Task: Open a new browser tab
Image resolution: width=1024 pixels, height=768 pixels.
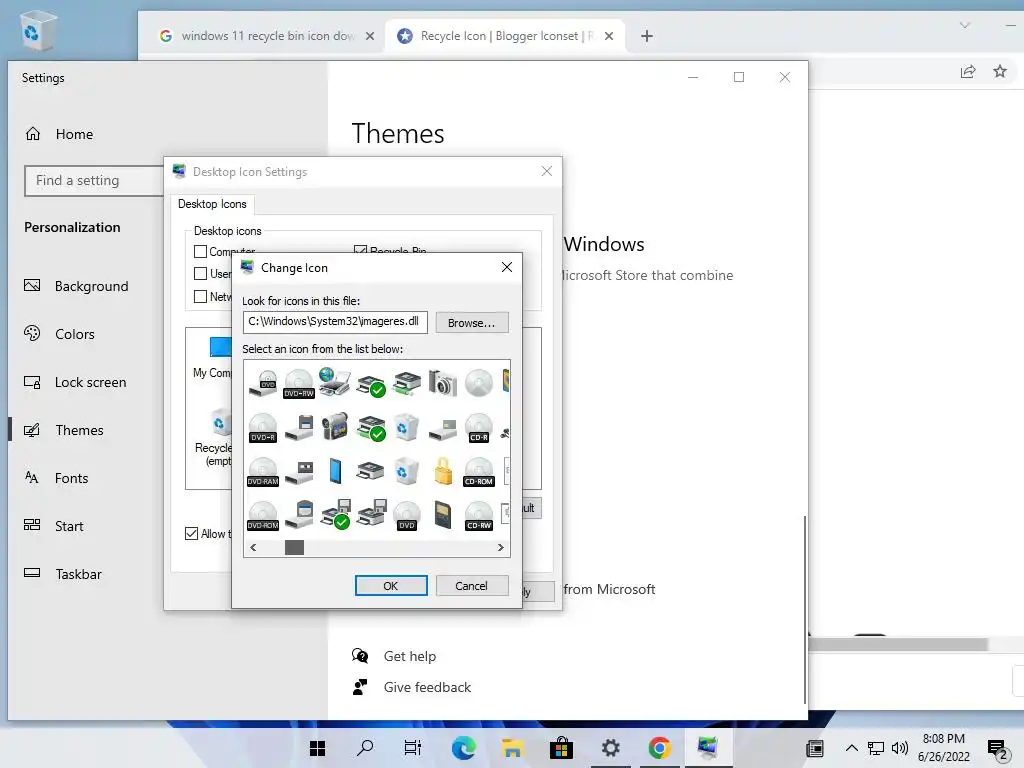Action: pyautogui.click(x=647, y=36)
